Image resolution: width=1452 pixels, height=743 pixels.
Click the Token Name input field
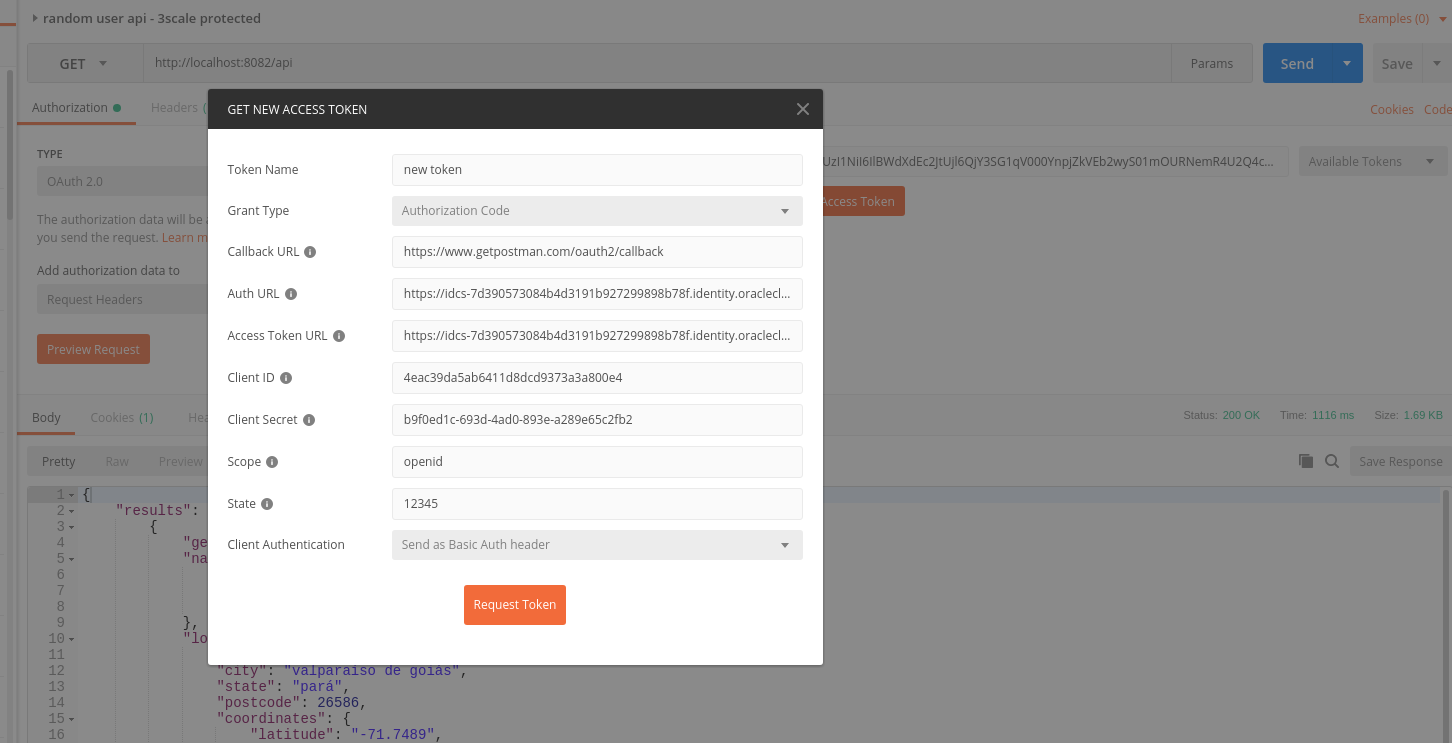[x=597, y=170]
